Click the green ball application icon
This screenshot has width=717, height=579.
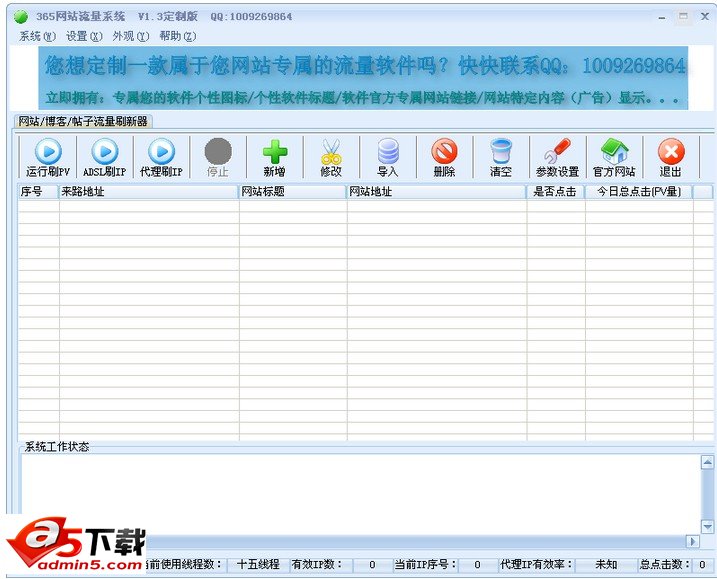(21, 17)
